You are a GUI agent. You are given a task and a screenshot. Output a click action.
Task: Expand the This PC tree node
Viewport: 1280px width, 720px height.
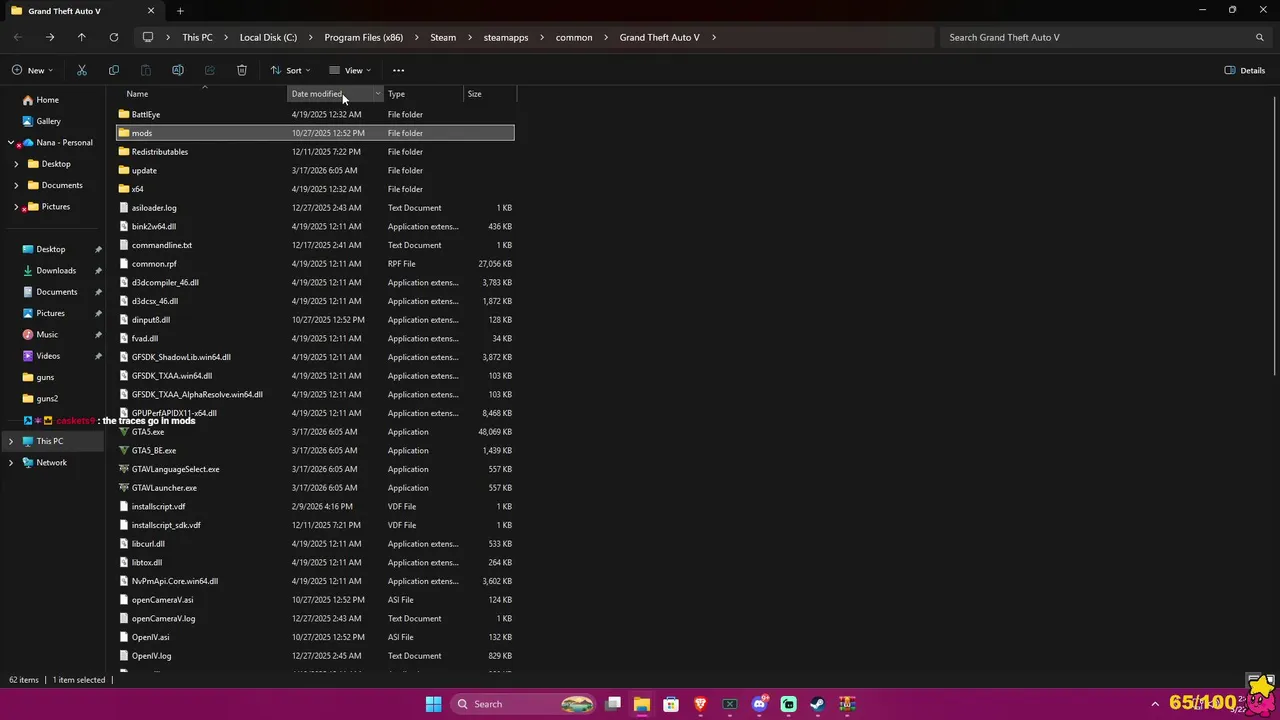click(x=11, y=441)
